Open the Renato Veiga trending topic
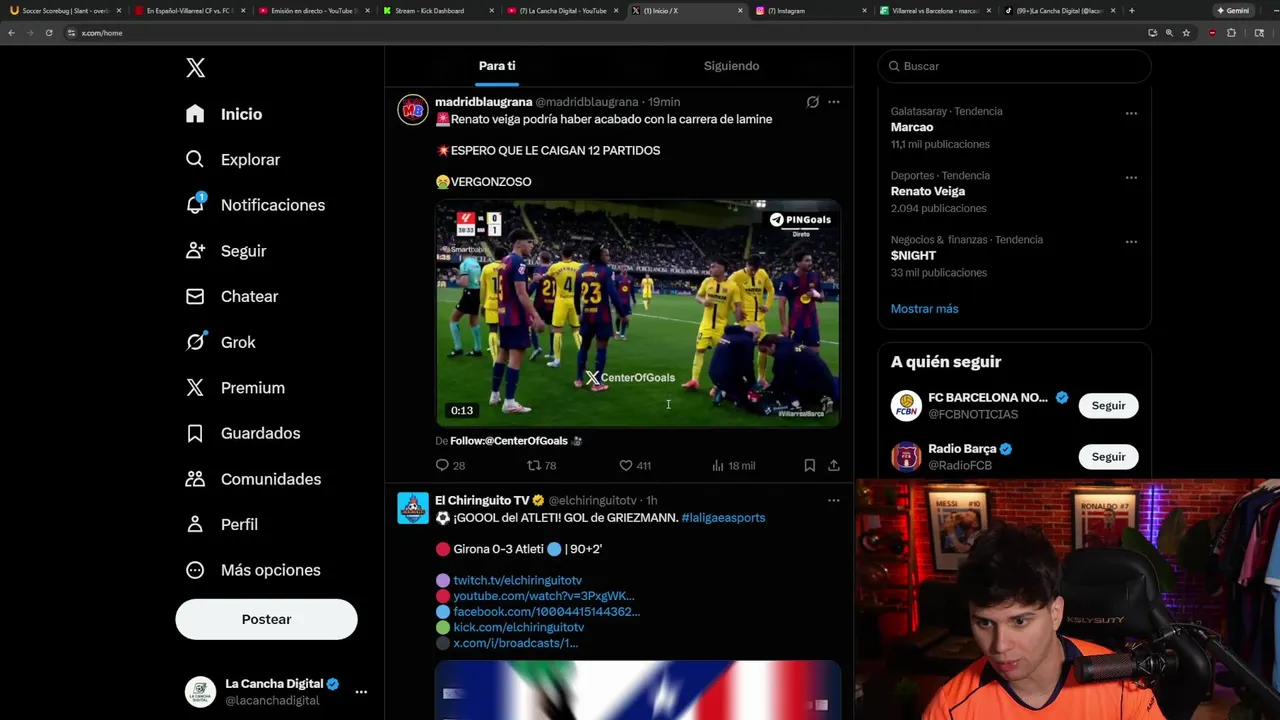The width and height of the screenshot is (1280, 720). tap(928, 191)
